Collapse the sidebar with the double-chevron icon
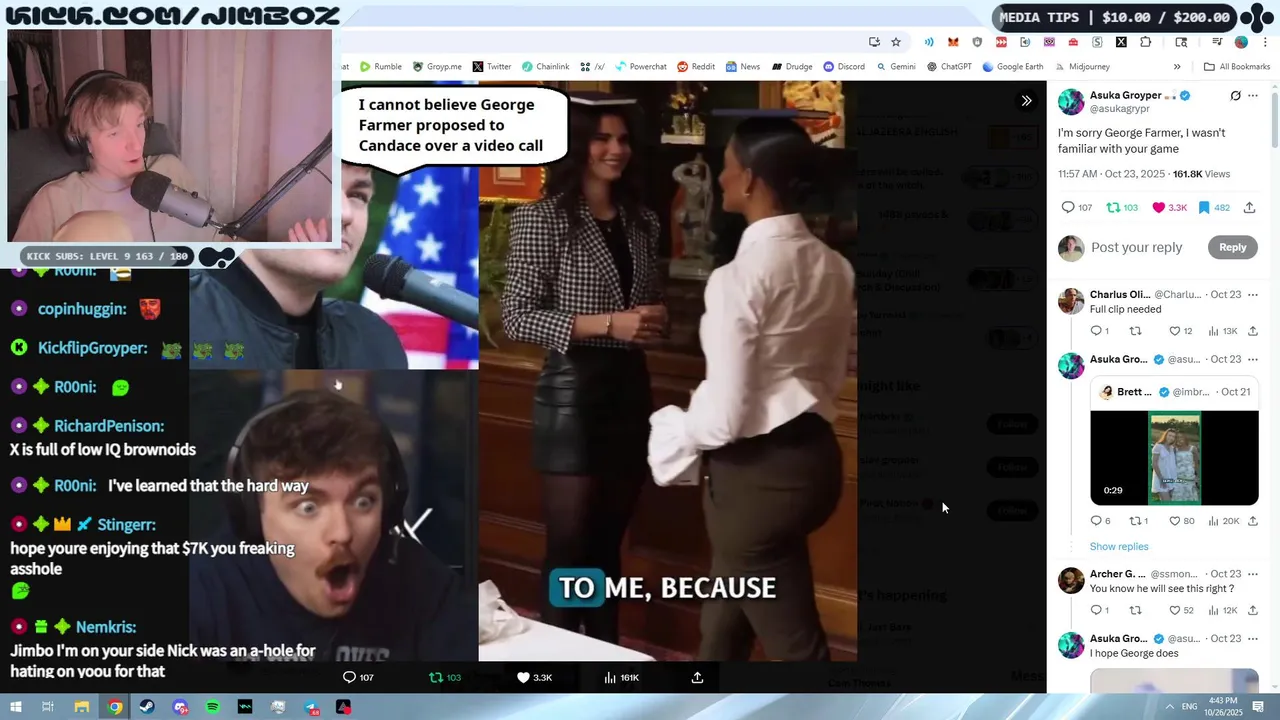 pos(1026,100)
